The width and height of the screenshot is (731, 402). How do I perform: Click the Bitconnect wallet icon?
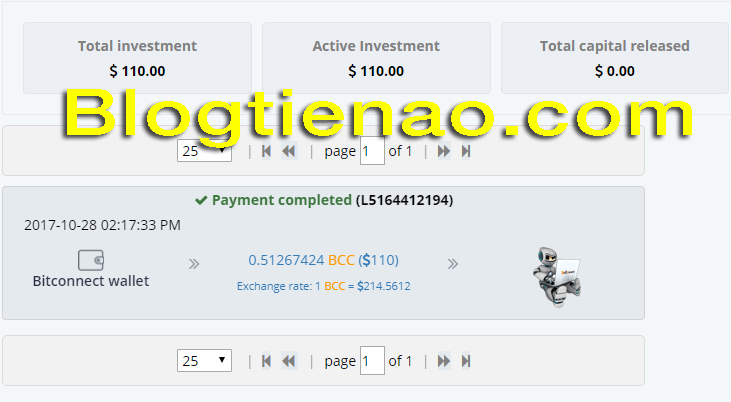pyautogui.click(x=91, y=260)
